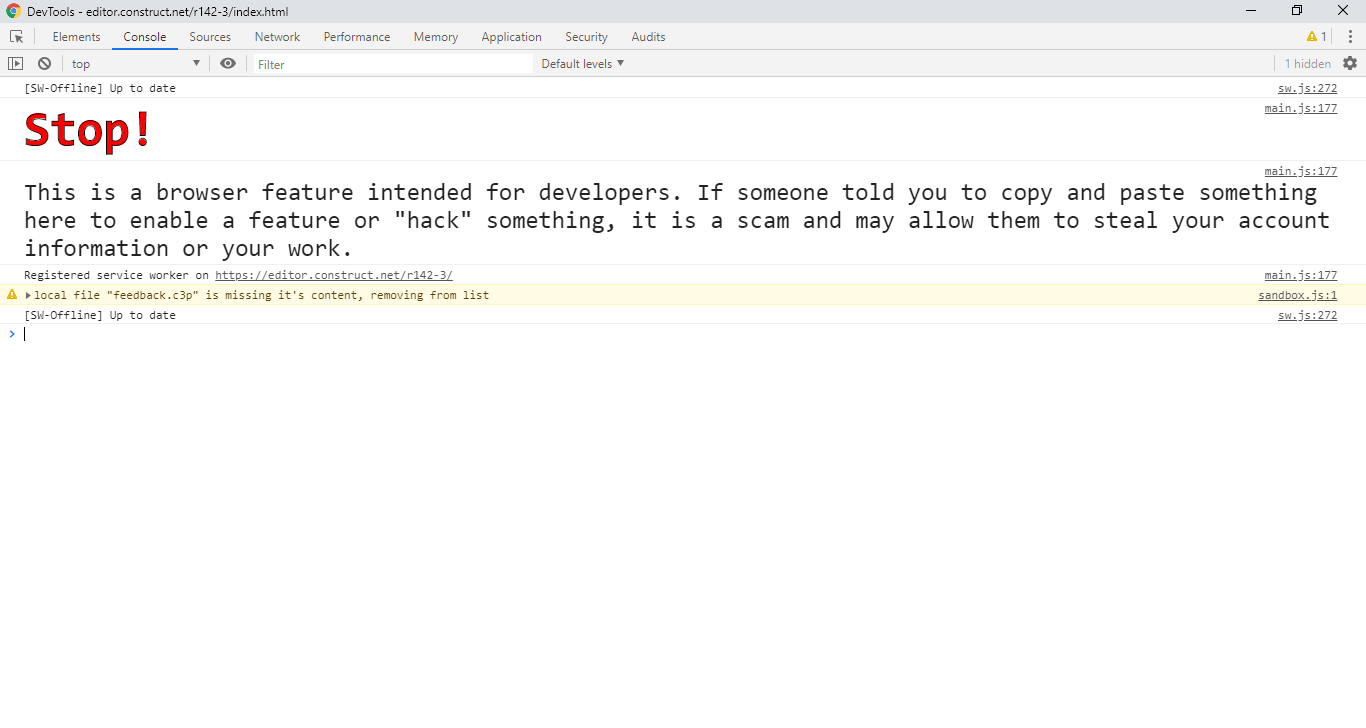Follow the editor.construct.net service worker link
Screen dimensions: 1366x728
pyautogui.click(x=334, y=274)
